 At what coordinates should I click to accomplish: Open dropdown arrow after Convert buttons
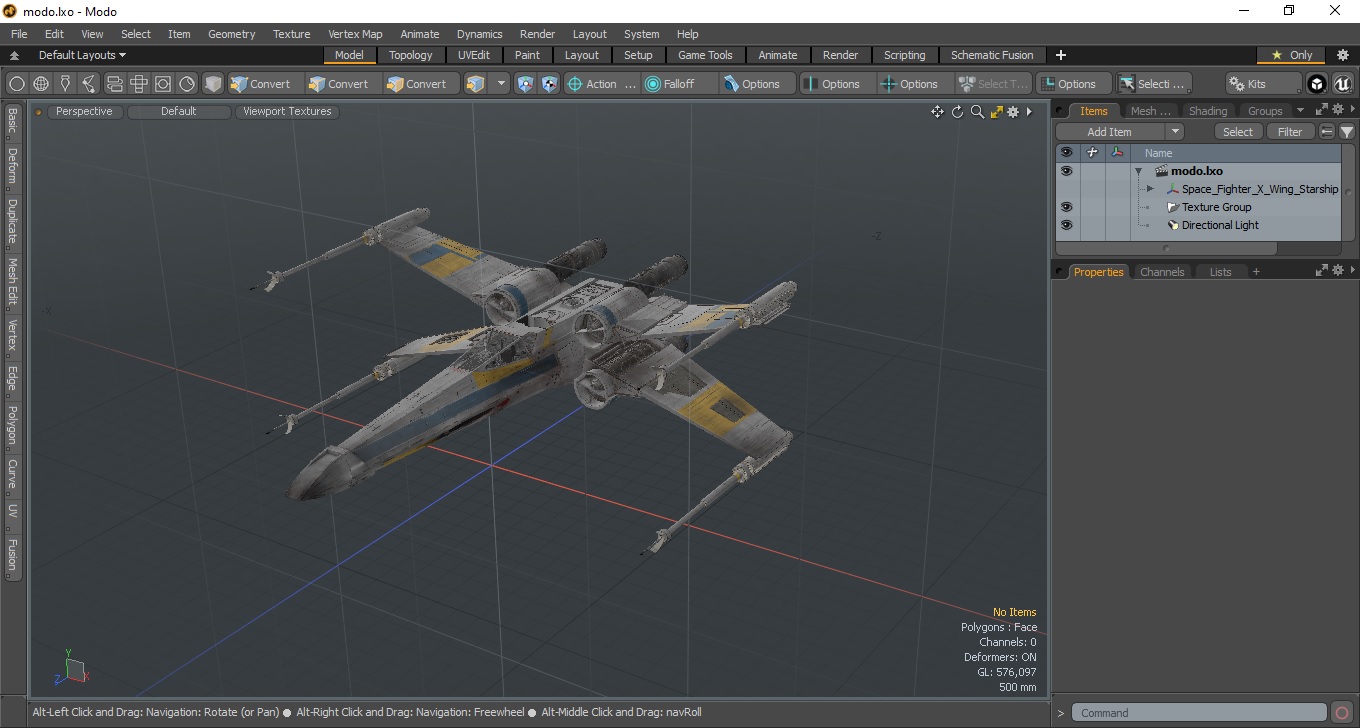coord(502,84)
